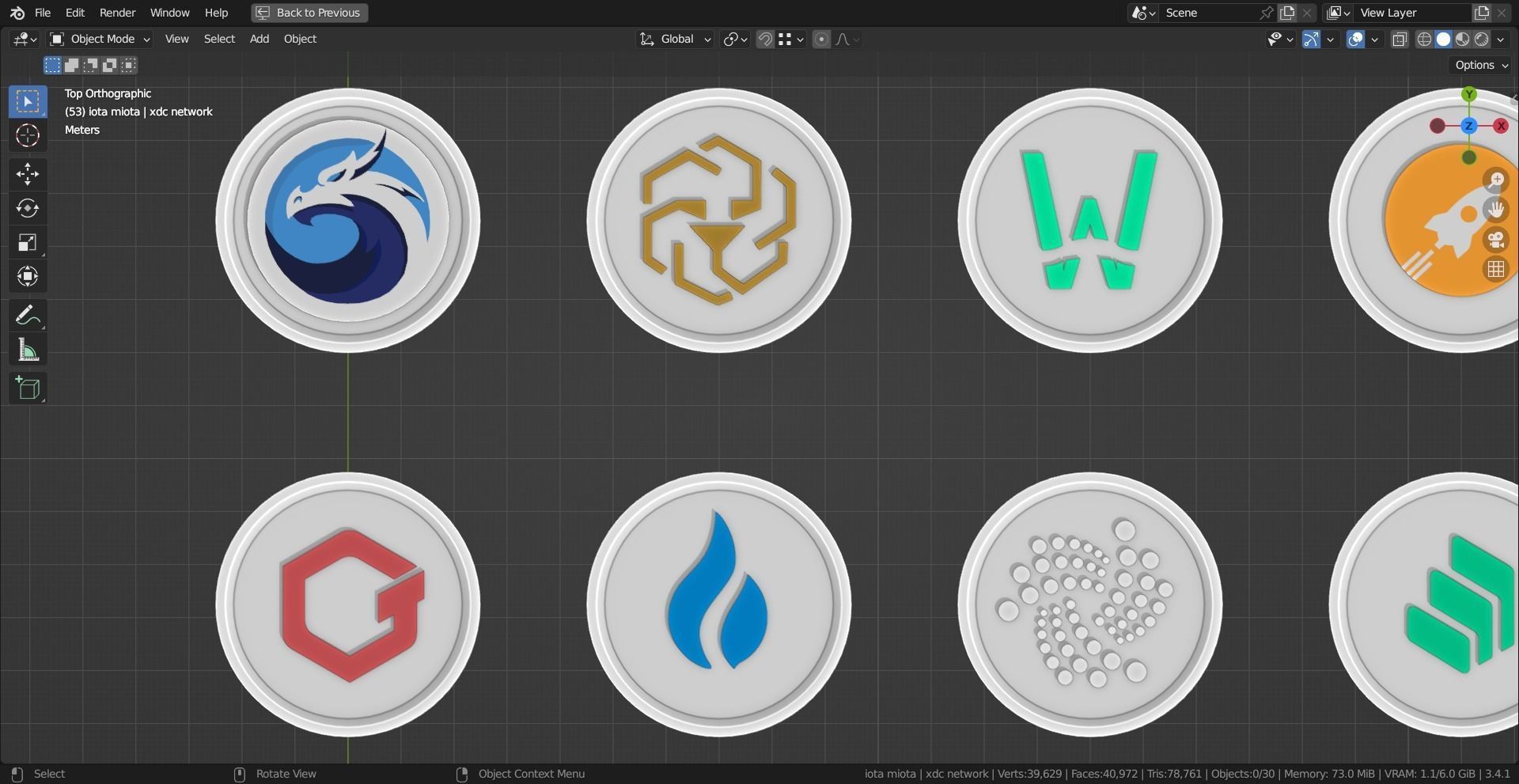Select the Rotate tool
Viewport: 1519px width, 784px height.
(x=28, y=208)
